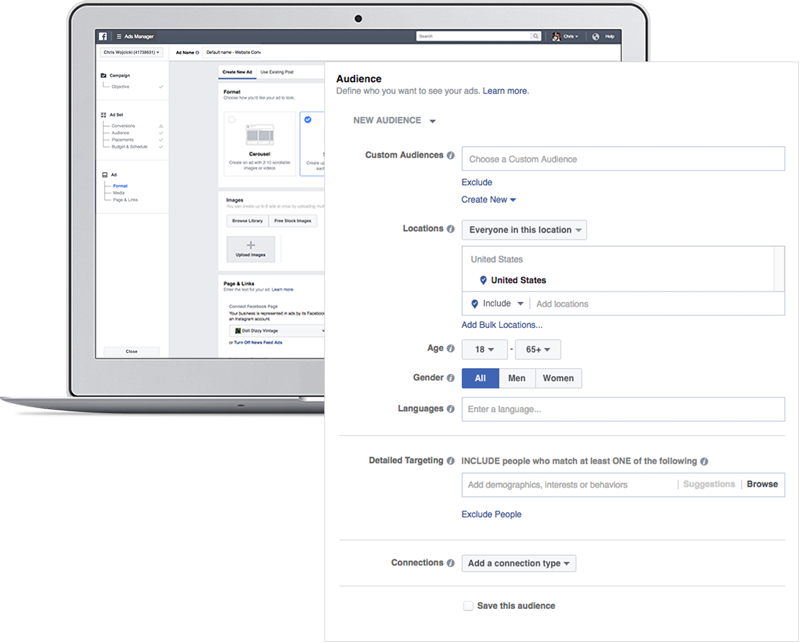Click the Gender info icon
The image size is (800, 643).
451,378
